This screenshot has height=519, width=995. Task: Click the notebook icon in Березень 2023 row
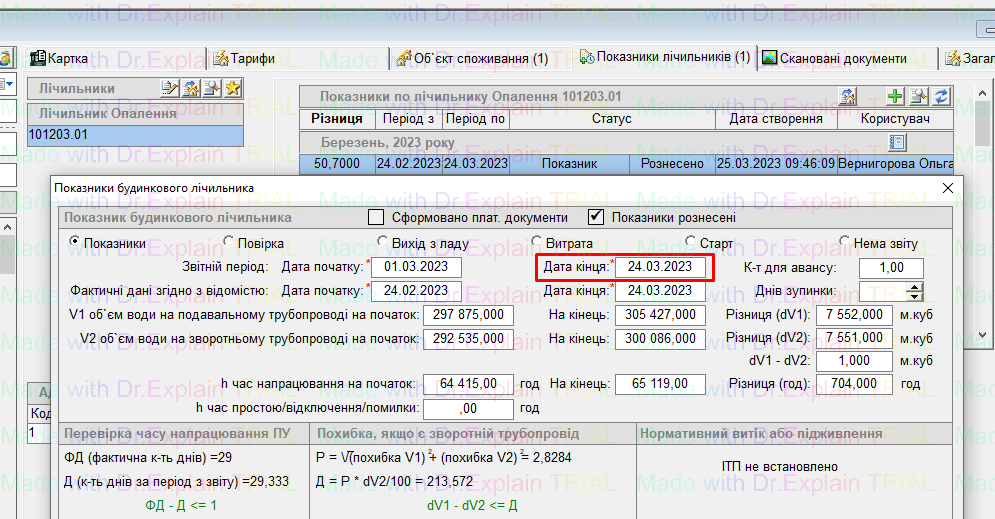pyautogui.click(x=897, y=142)
